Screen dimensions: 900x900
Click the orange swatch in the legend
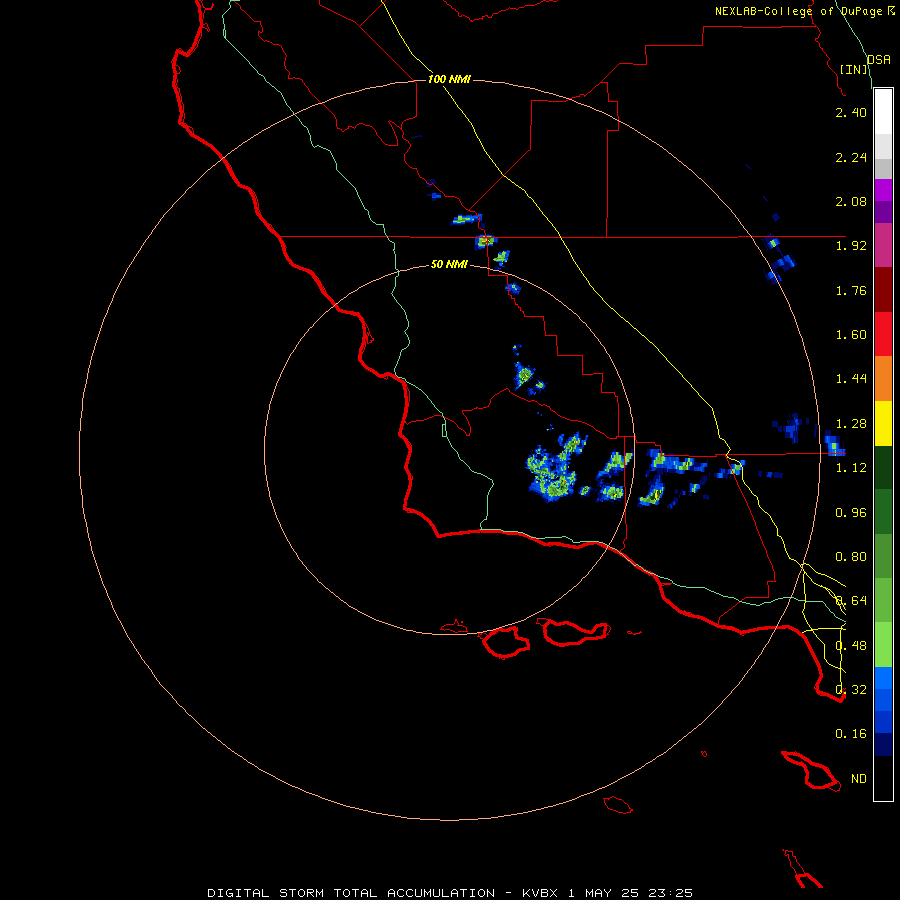pyautogui.click(x=883, y=379)
